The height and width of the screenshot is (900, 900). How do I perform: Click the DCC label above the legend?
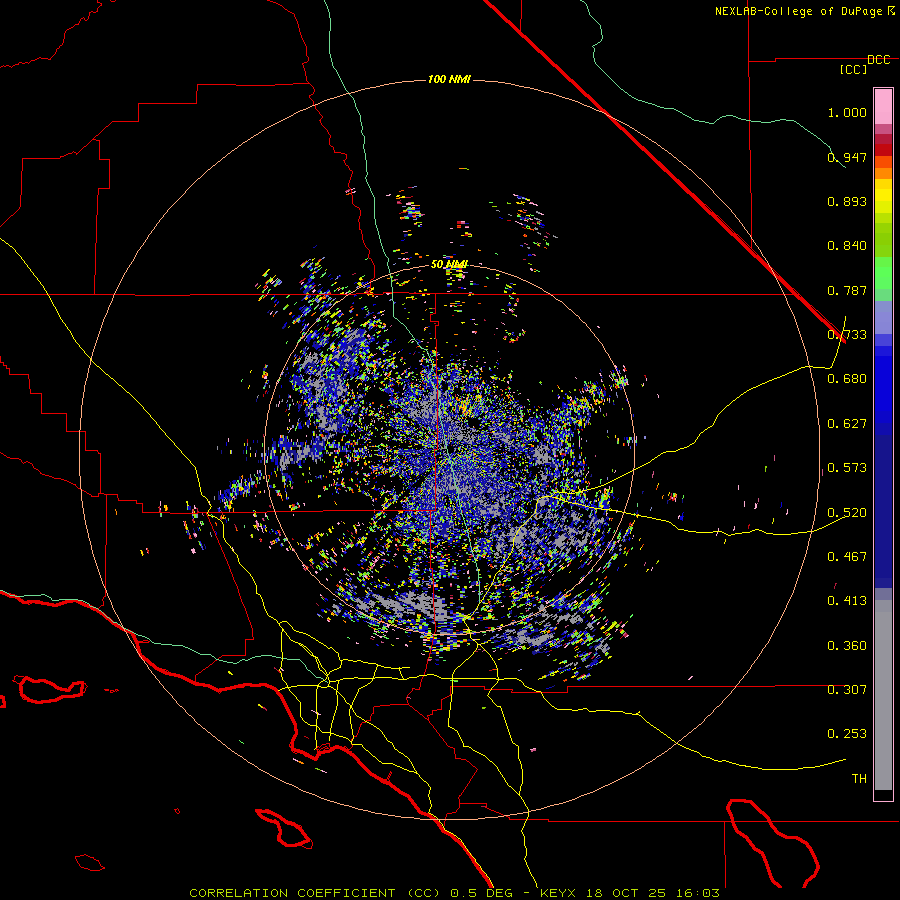point(878,60)
